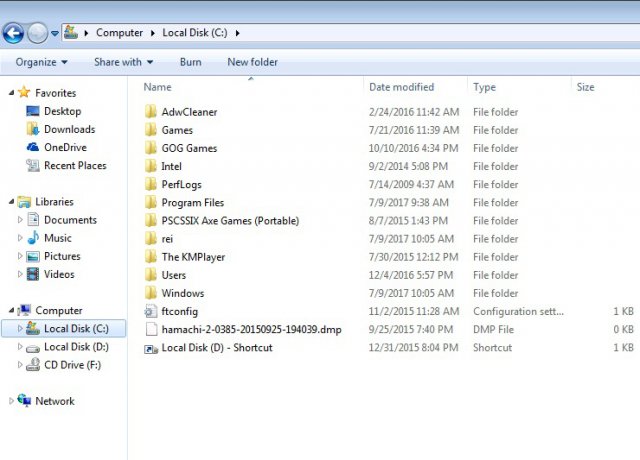Viewport: 640px width, 460px height.
Task: Sort by the Size column header
Action: coord(585,87)
